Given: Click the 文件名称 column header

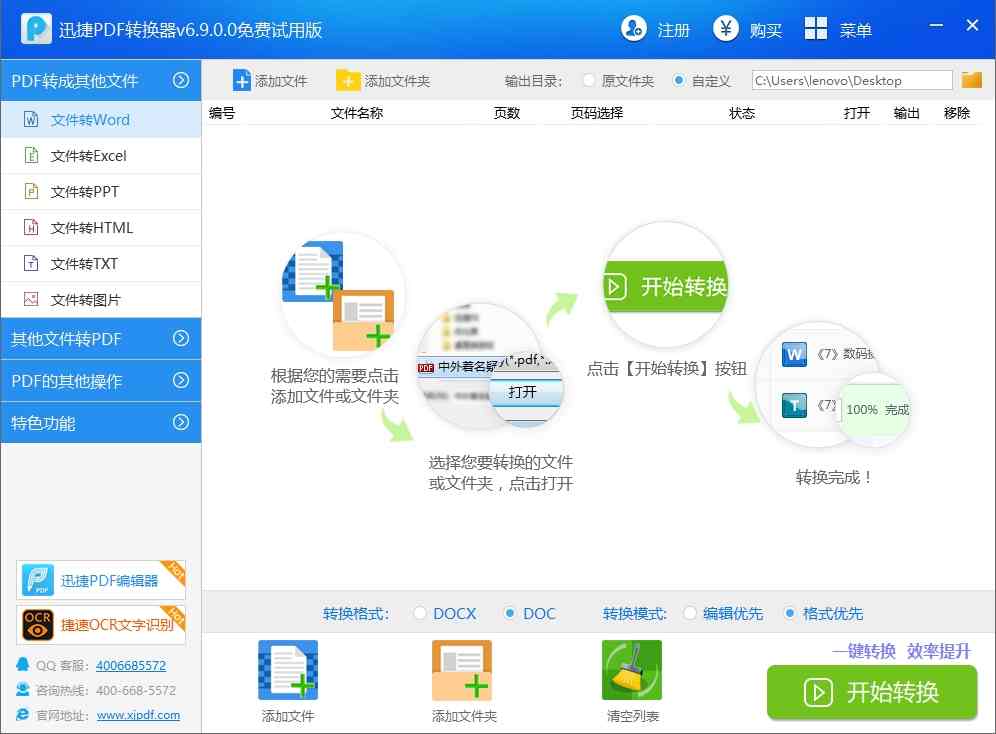Looking at the screenshot, I should [x=356, y=113].
